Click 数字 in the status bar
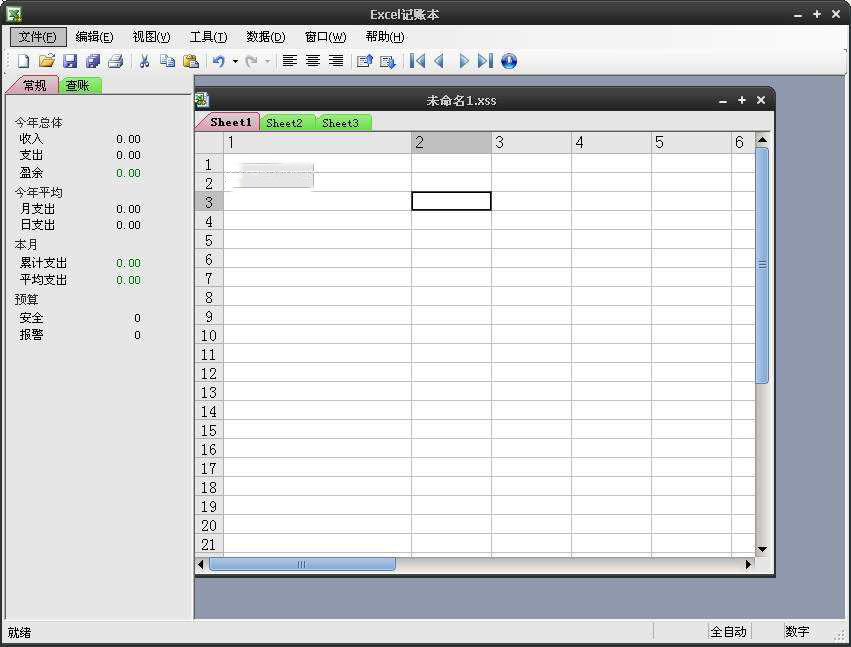The width and height of the screenshot is (851, 647). point(797,631)
